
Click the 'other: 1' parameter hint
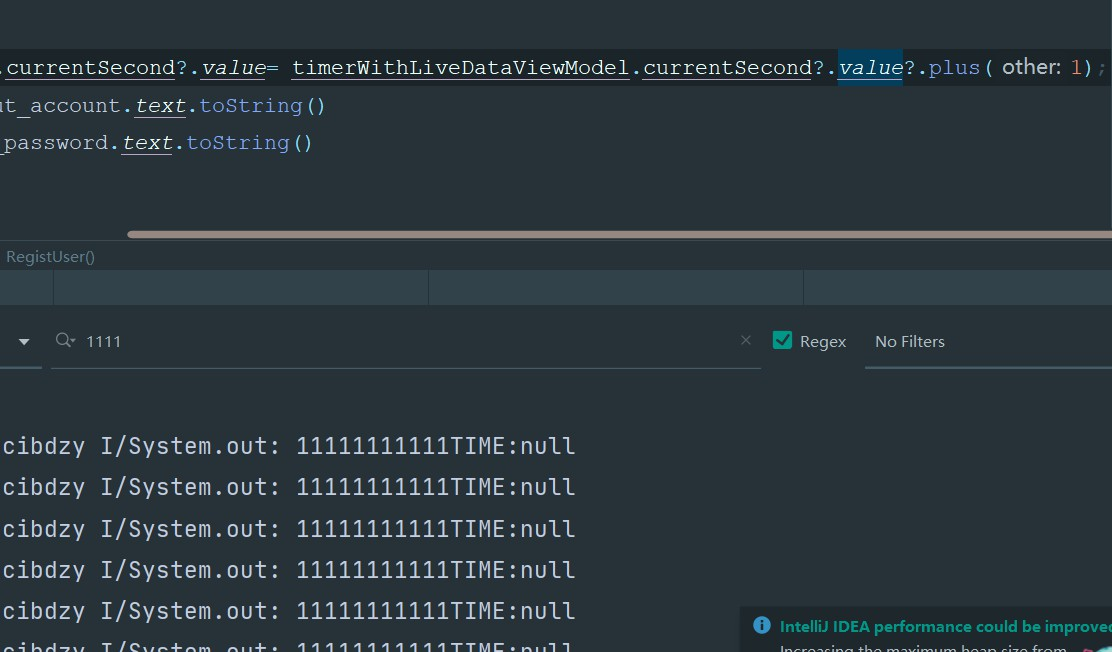click(x=1046, y=68)
